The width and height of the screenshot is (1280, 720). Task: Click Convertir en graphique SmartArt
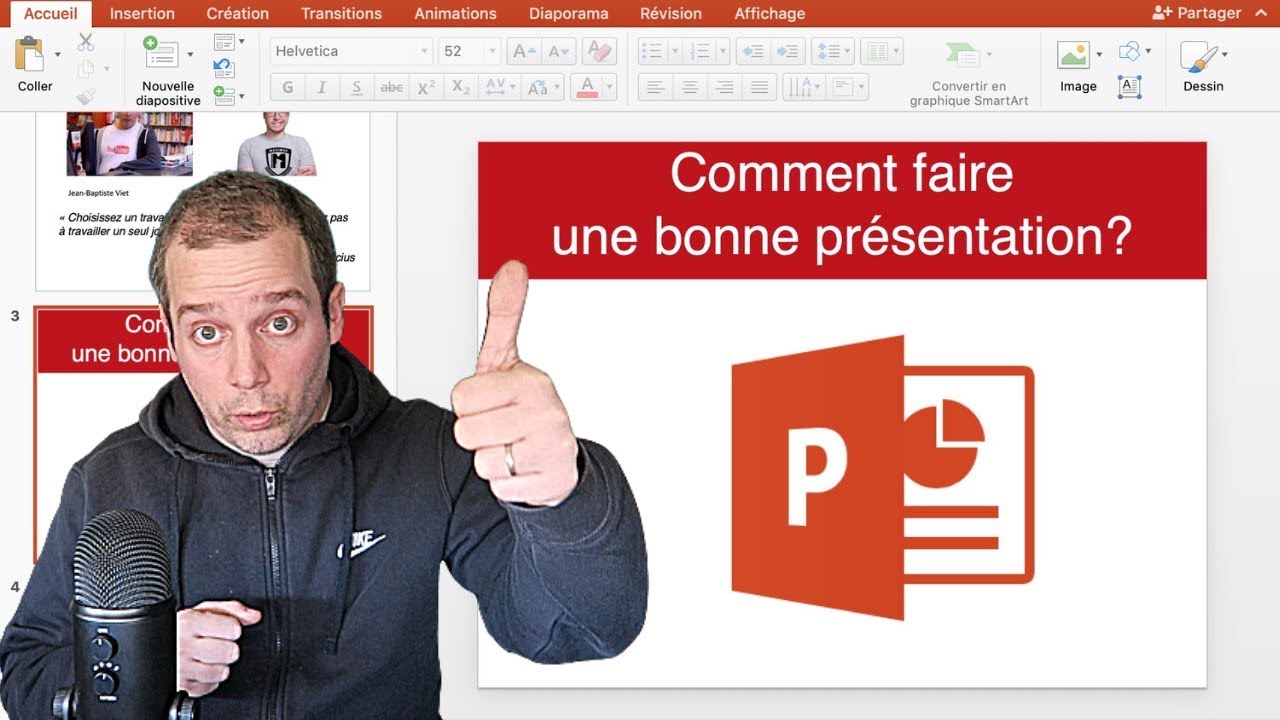pyautogui.click(x=968, y=72)
